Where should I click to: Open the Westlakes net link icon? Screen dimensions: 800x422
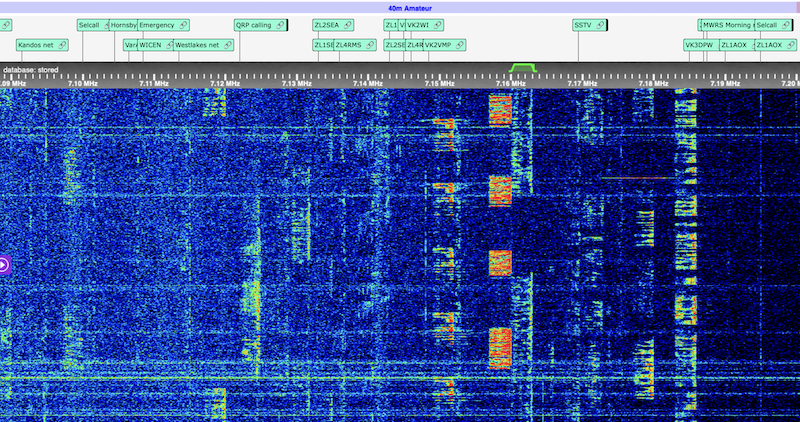click(228, 45)
